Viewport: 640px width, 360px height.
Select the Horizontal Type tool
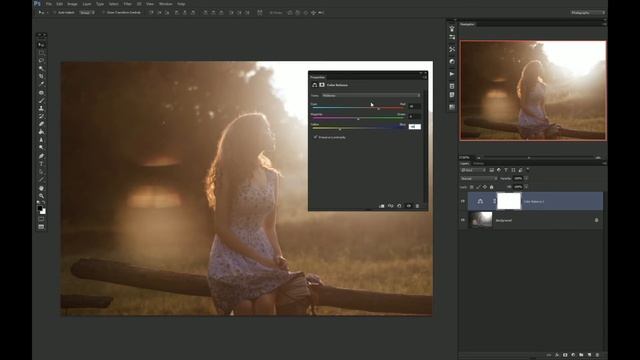pyautogui.click(x=41, y=164)
